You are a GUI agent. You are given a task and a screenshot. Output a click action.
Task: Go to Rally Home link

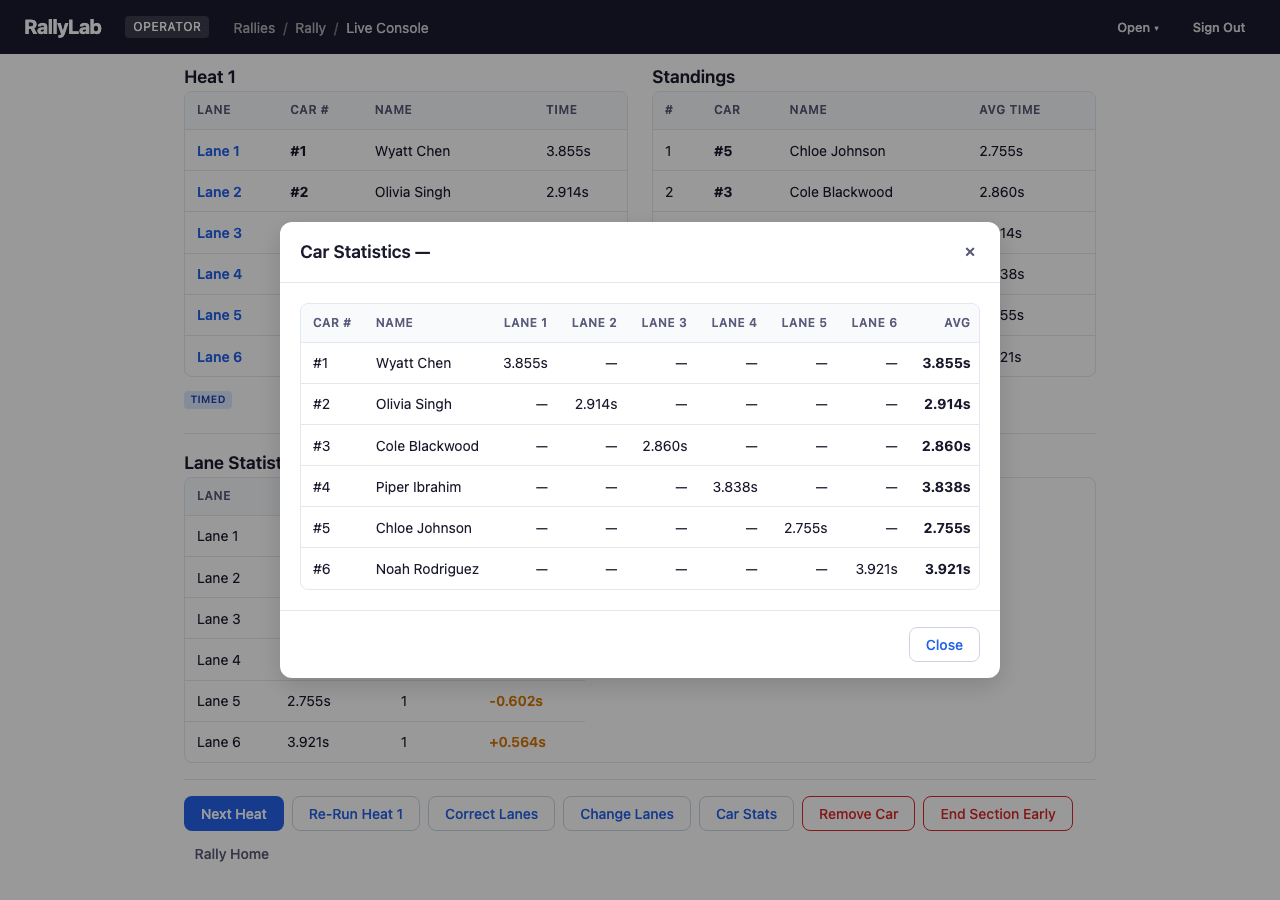(232, 854)
